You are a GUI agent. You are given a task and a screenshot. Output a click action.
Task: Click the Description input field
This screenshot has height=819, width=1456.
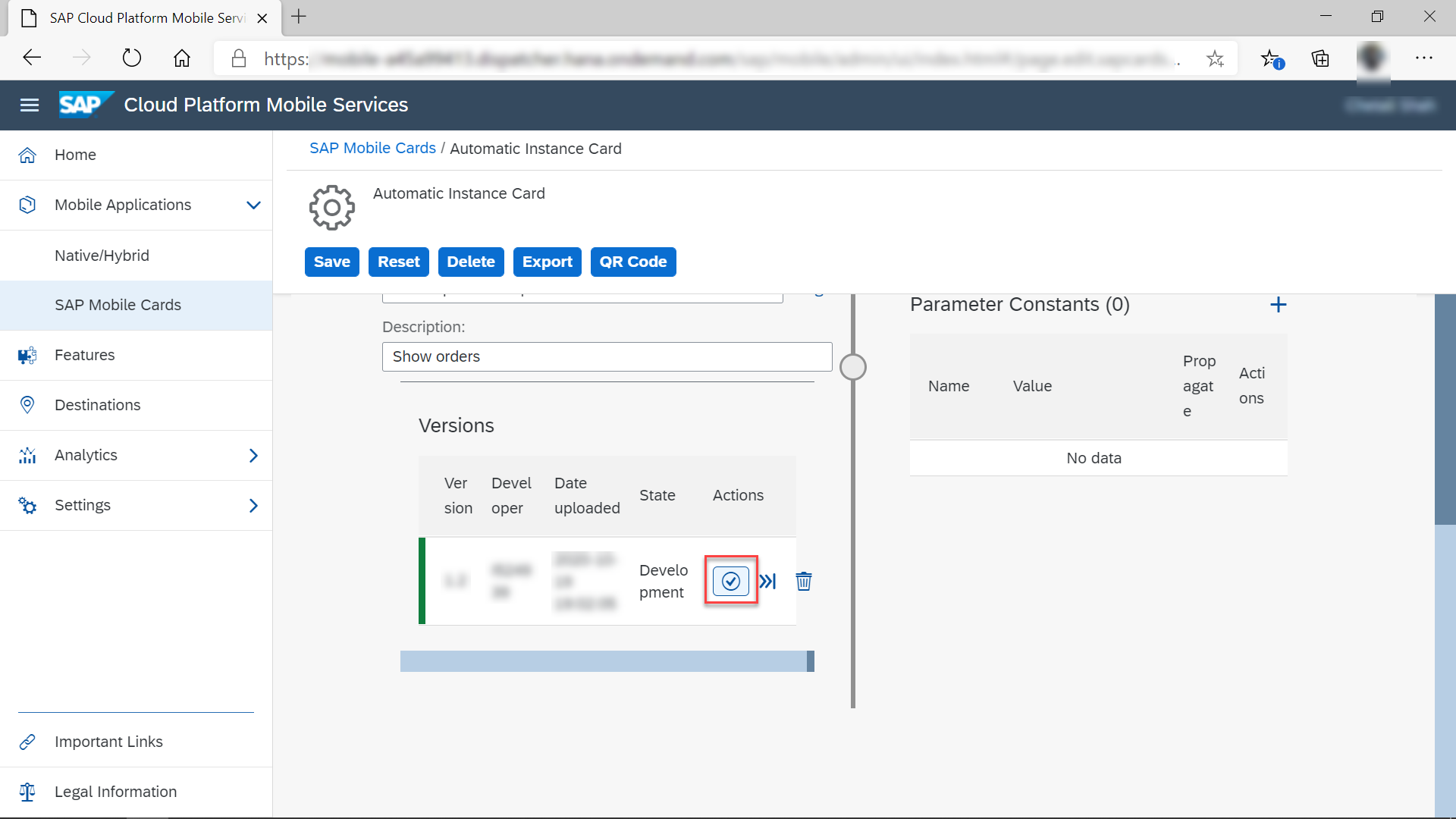point(607,356)
